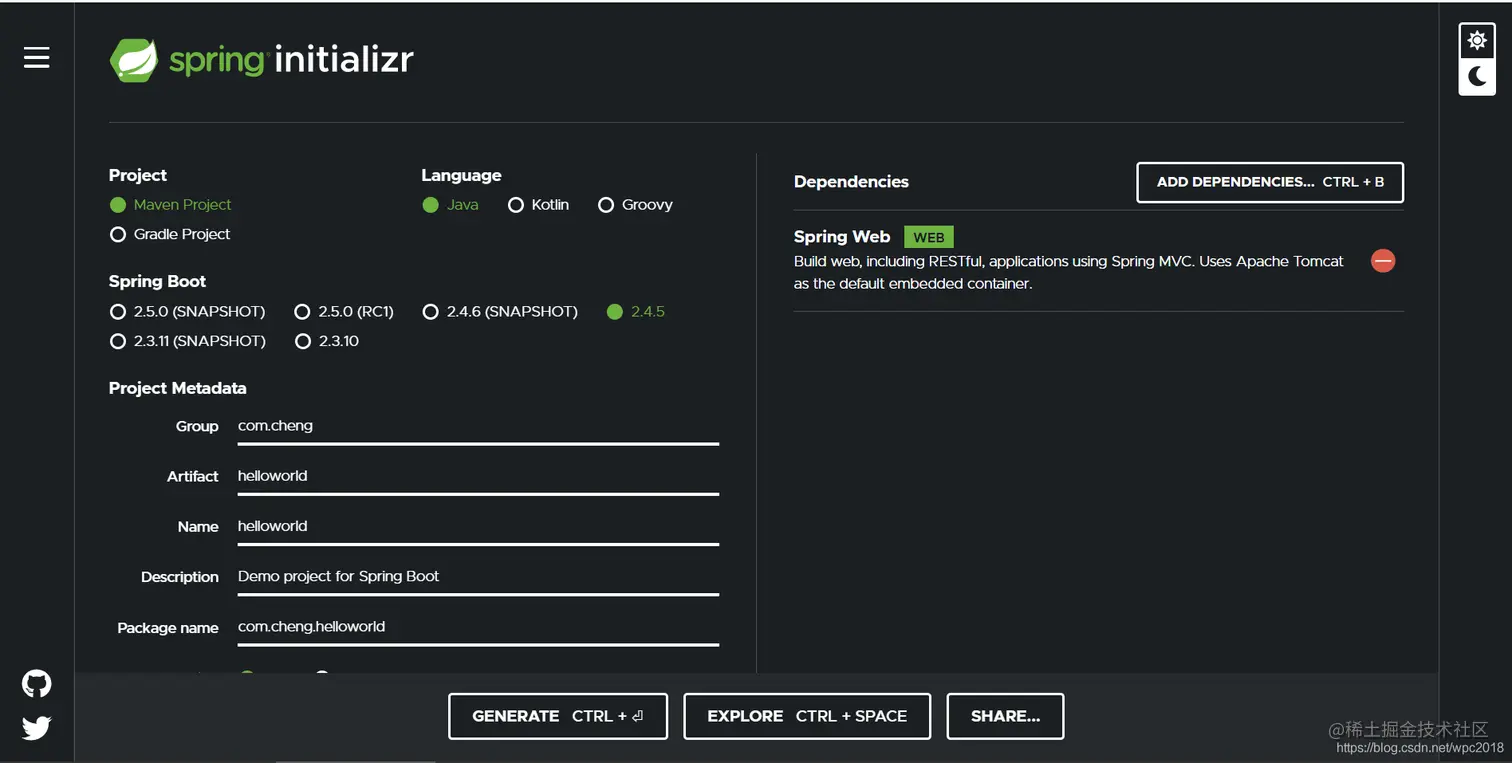Click the Package name input field
Screen dimensions: 1512x763
(478, 628)
